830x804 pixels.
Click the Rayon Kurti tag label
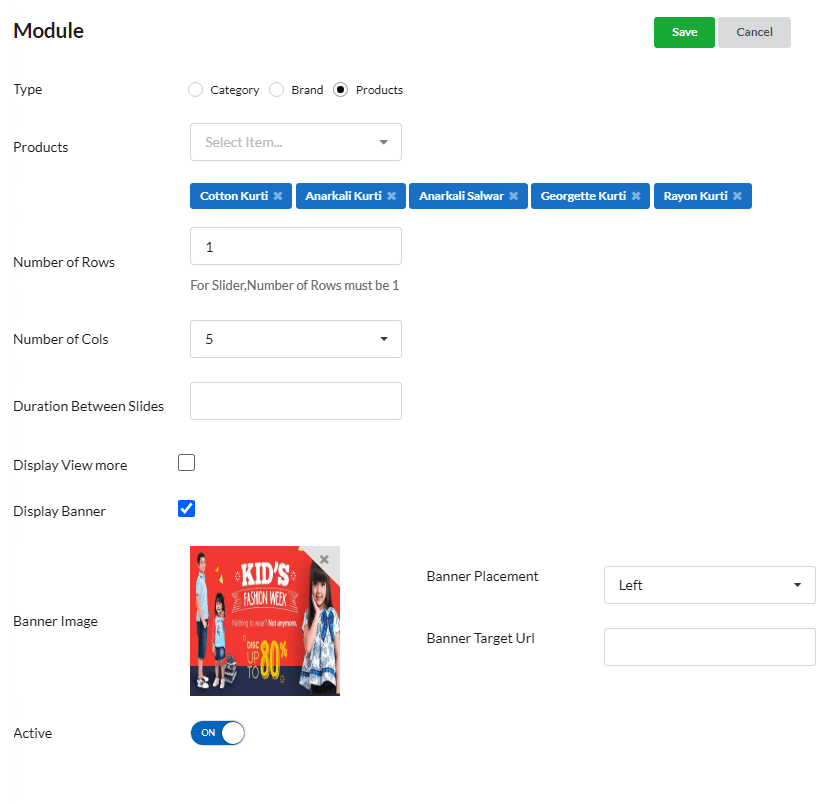696,196
